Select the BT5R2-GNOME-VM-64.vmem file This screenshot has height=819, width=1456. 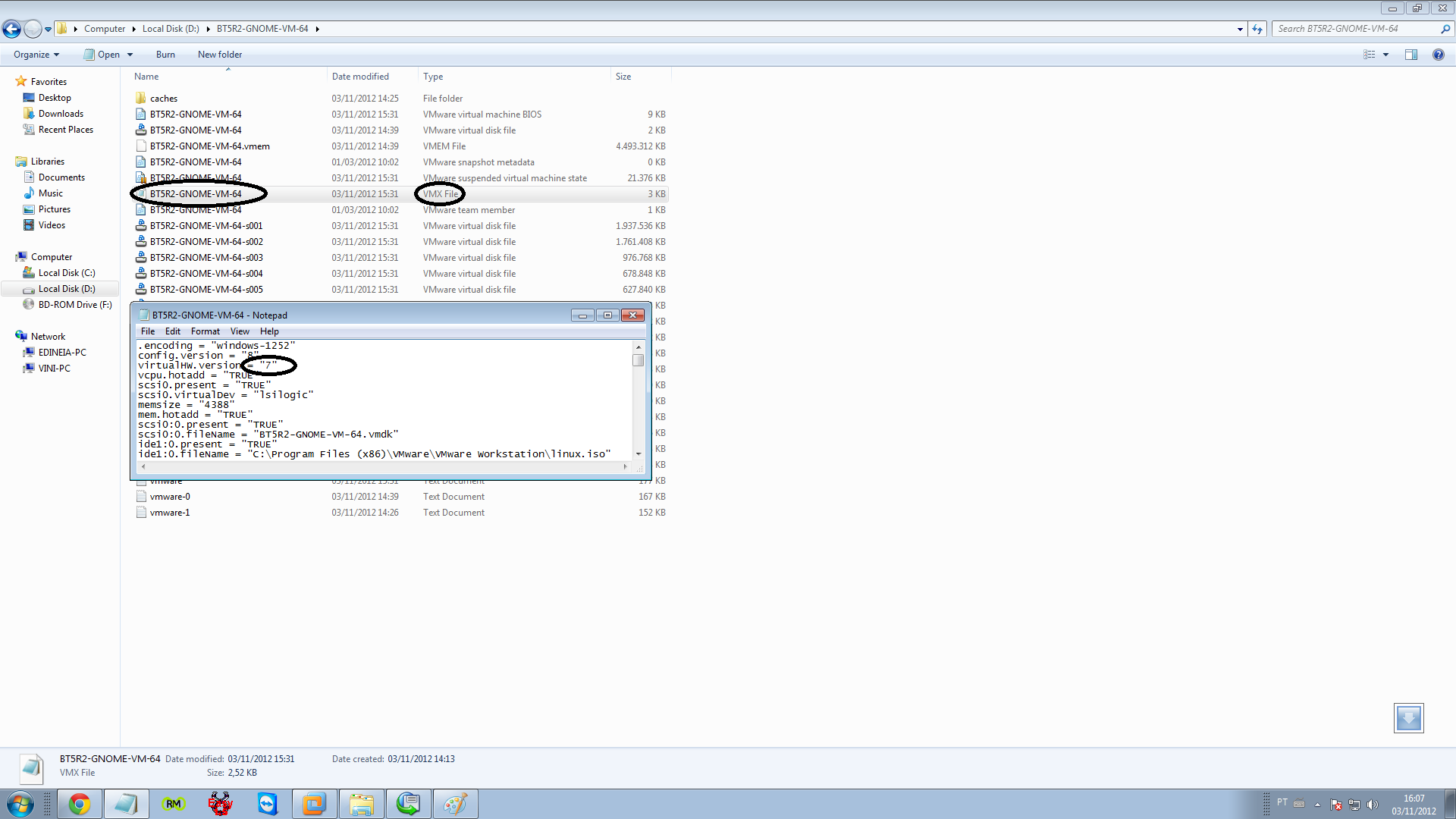[209, 146]
